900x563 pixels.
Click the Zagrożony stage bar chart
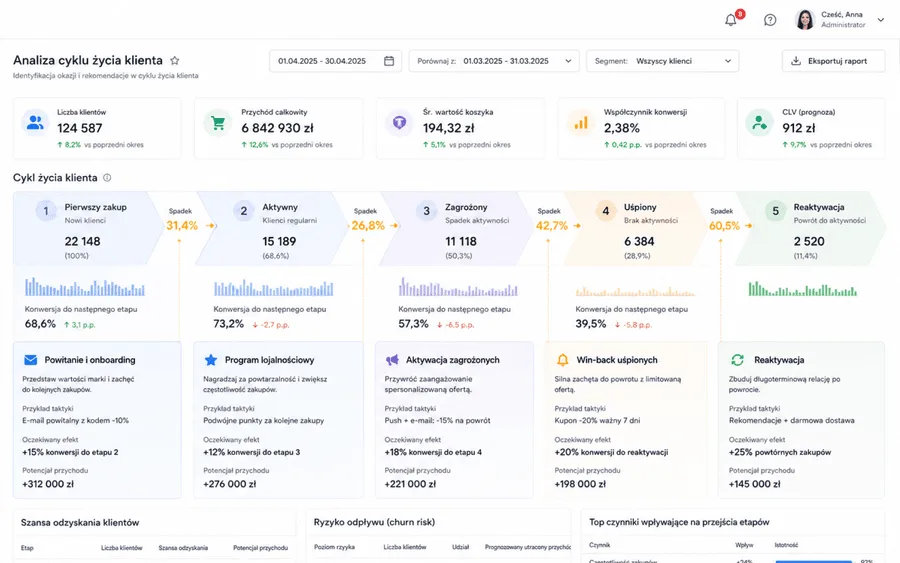point(458,287)
